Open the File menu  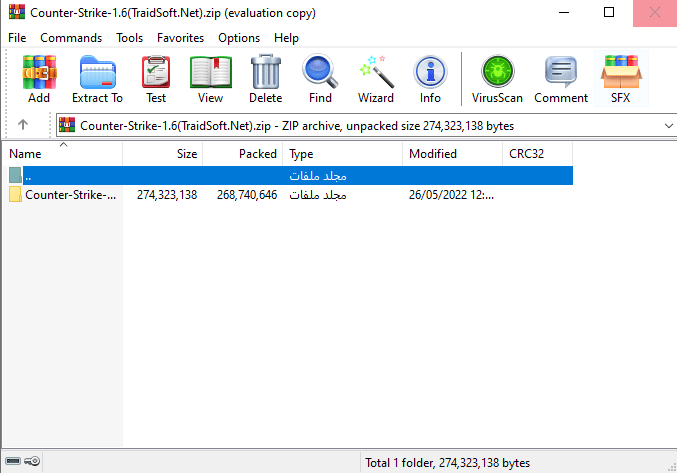click(x=17, y=38)
